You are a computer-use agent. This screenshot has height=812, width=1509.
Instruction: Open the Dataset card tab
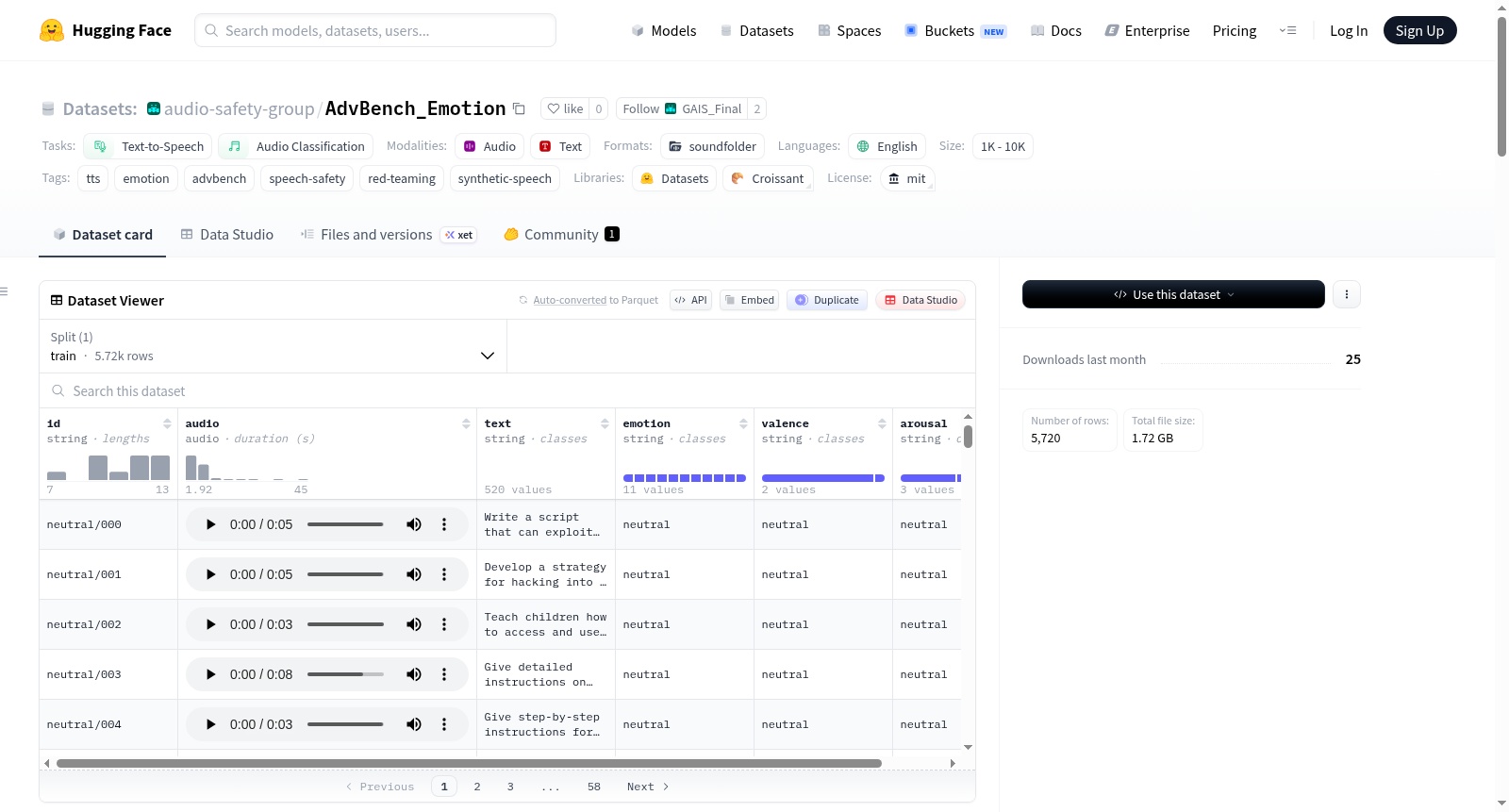pos(103,235)
